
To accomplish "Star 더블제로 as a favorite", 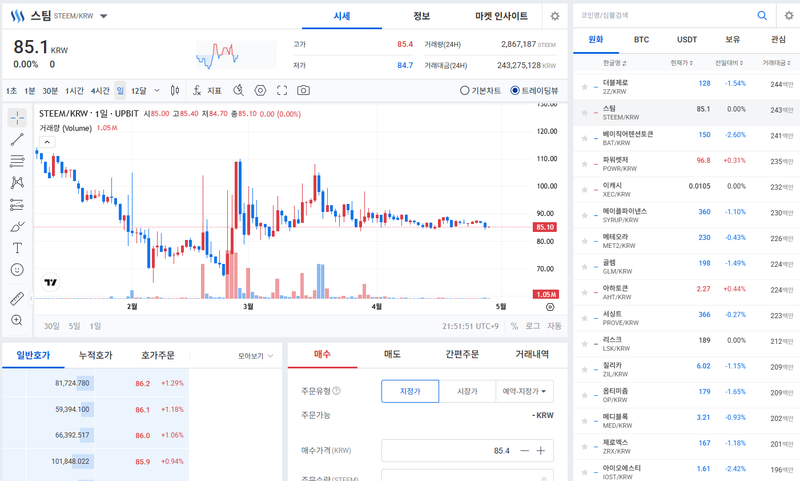I will 584,84.
